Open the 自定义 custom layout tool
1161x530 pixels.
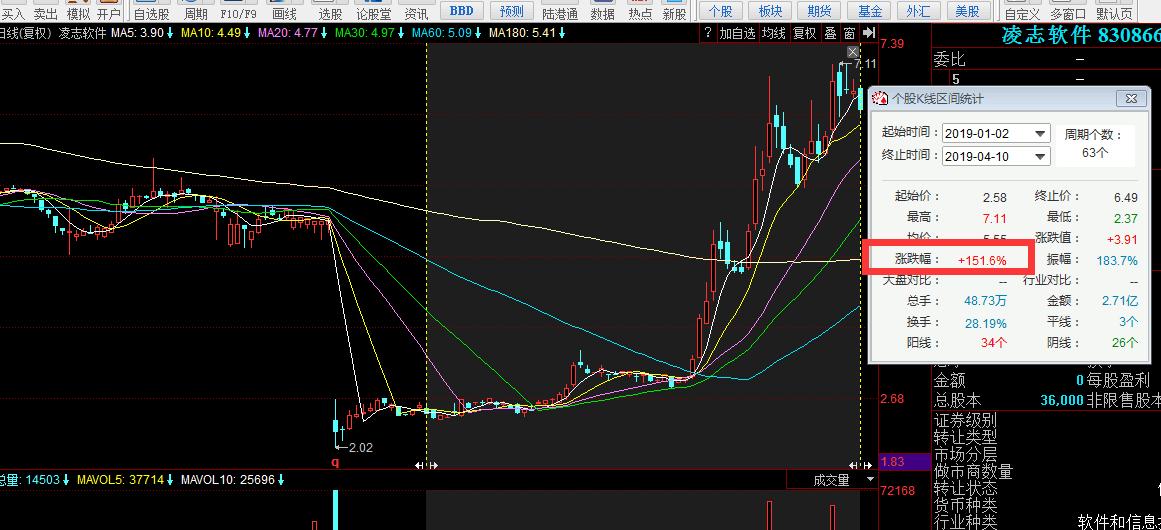(x=1023, y=13)
